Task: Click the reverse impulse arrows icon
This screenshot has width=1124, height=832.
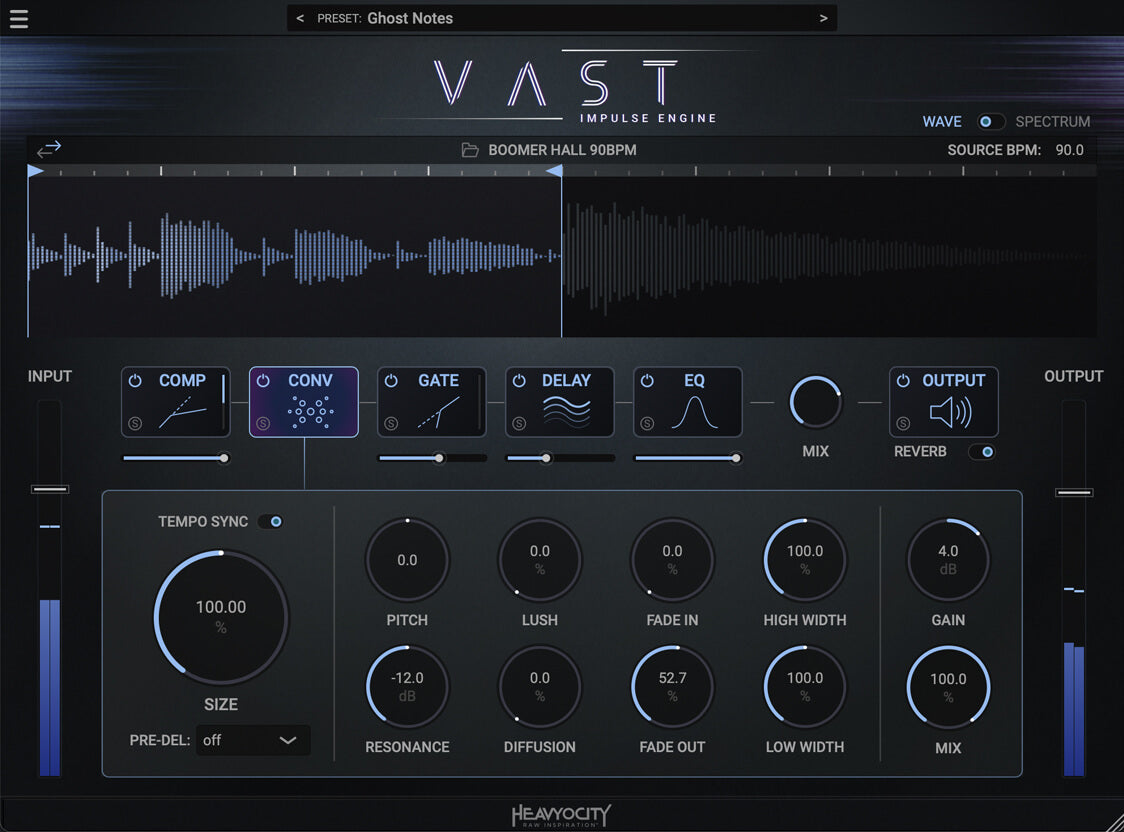Action: pyautogui.click(x=49, y=149)
